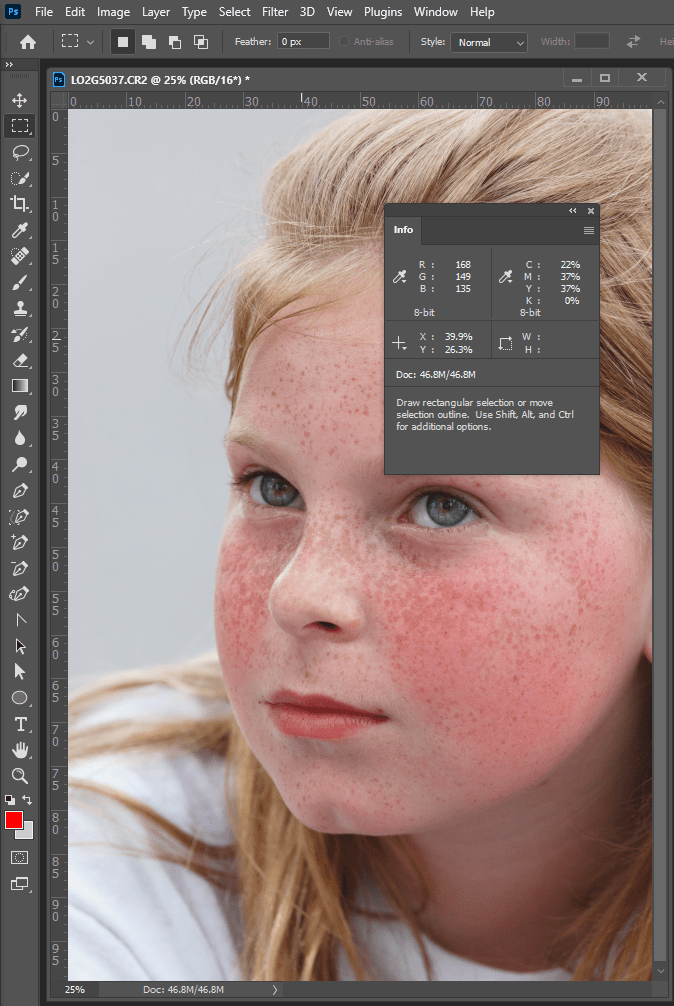Toggle Quick Mask mode
The width and height of the screenshot is (674, 1006).
pos(20,858)
